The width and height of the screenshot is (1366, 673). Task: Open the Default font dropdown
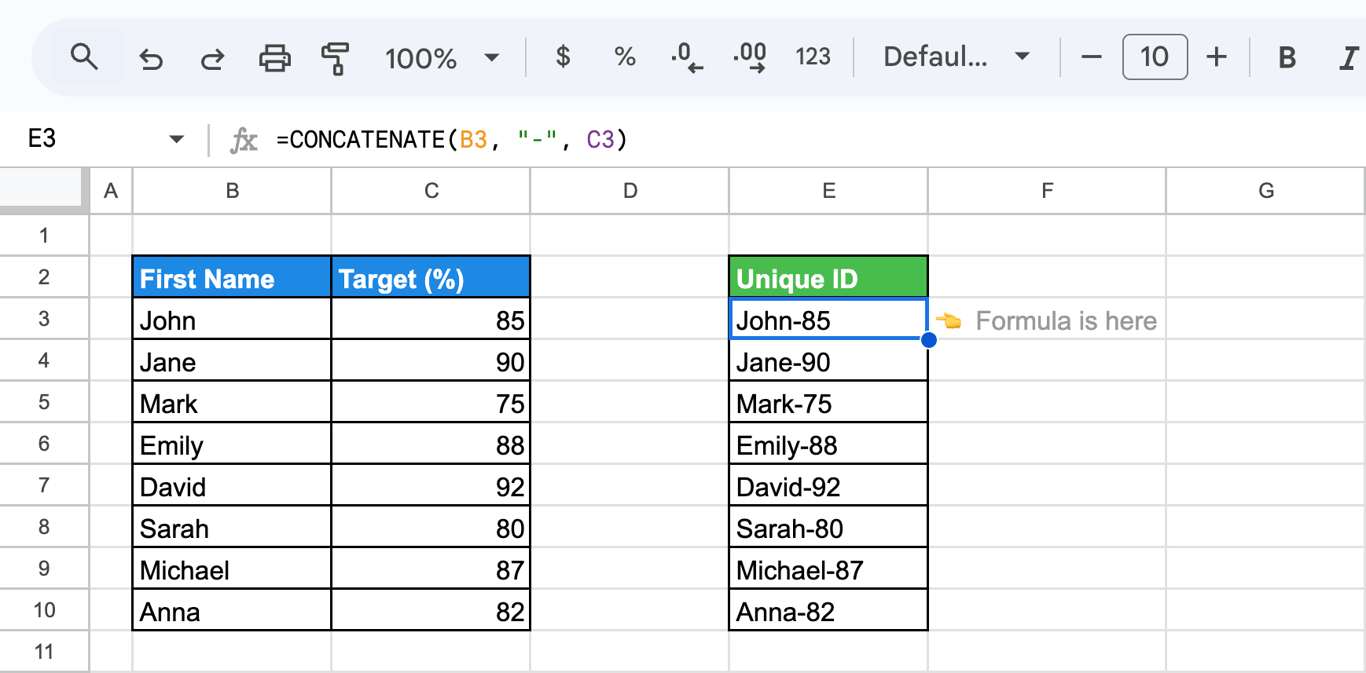[x=956, y=58]
